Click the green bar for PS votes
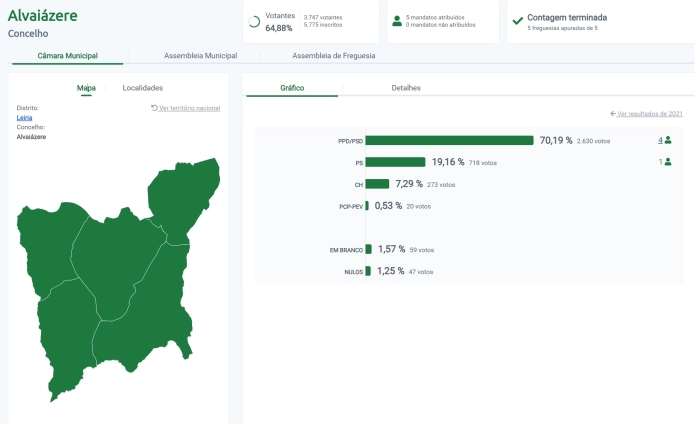The width and height of the screenshot is (700, 424). tap(395, 162)
